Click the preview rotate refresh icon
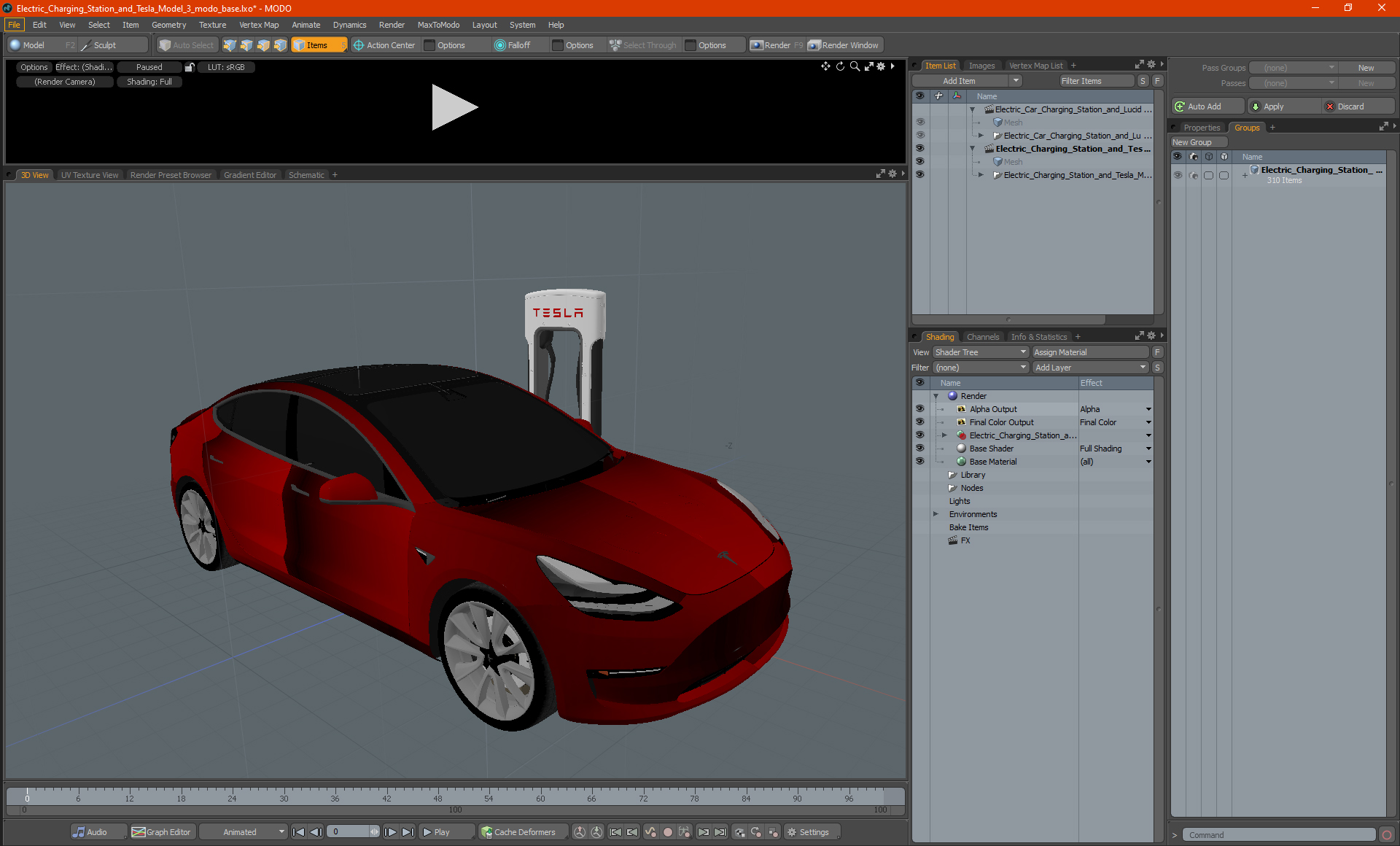The height and width of the screenshot is (846, 1400). pos(840,66)
